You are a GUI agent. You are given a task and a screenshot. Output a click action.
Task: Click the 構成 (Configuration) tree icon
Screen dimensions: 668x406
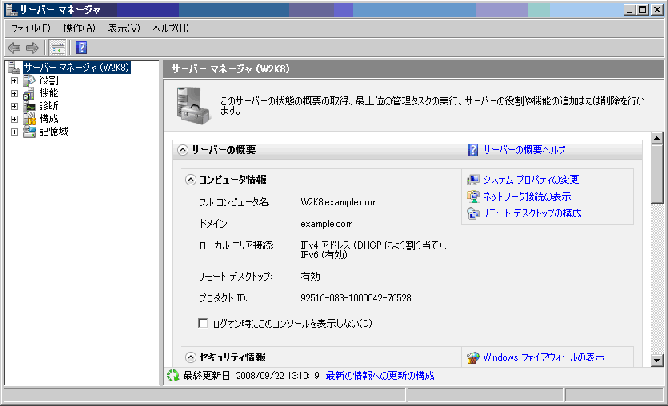tap(29, 119)
